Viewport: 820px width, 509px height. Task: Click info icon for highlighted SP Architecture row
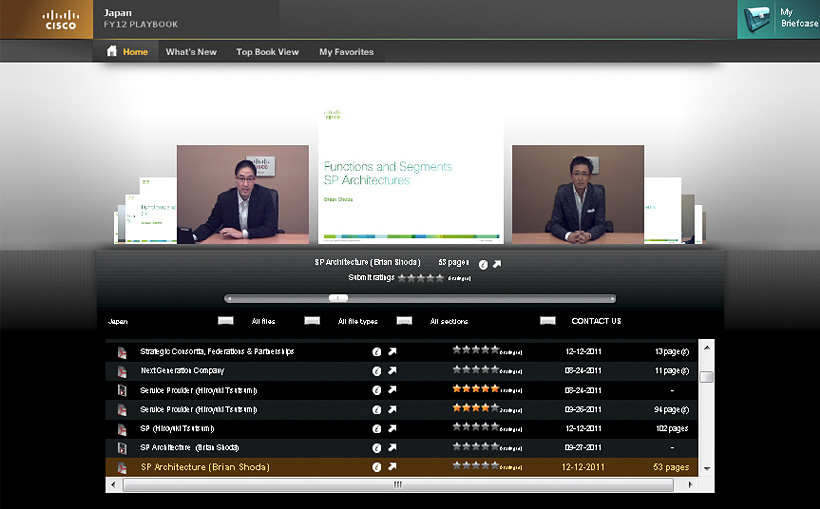tap(377, 467)
